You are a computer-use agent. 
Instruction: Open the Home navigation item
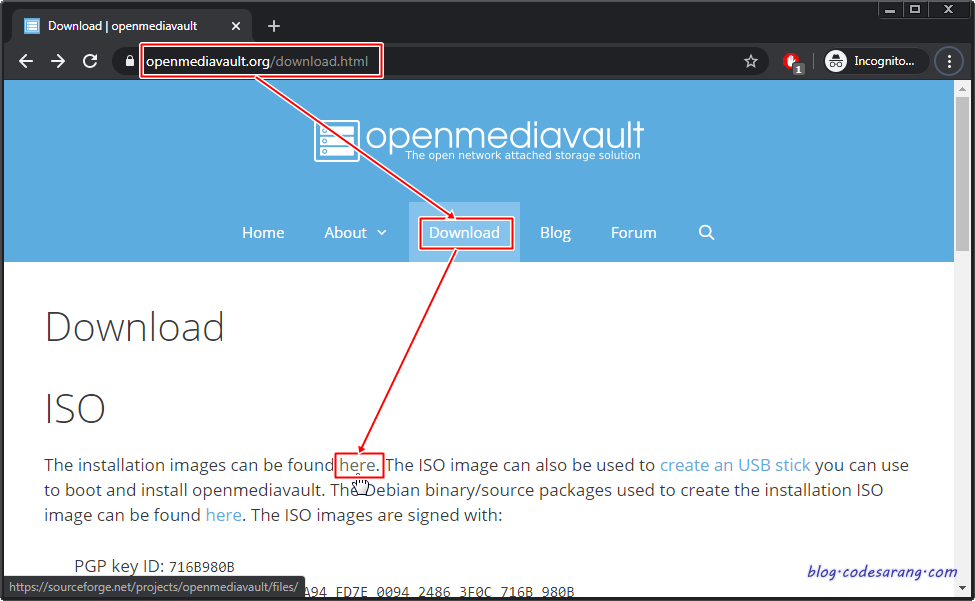(x=263, y=232)
